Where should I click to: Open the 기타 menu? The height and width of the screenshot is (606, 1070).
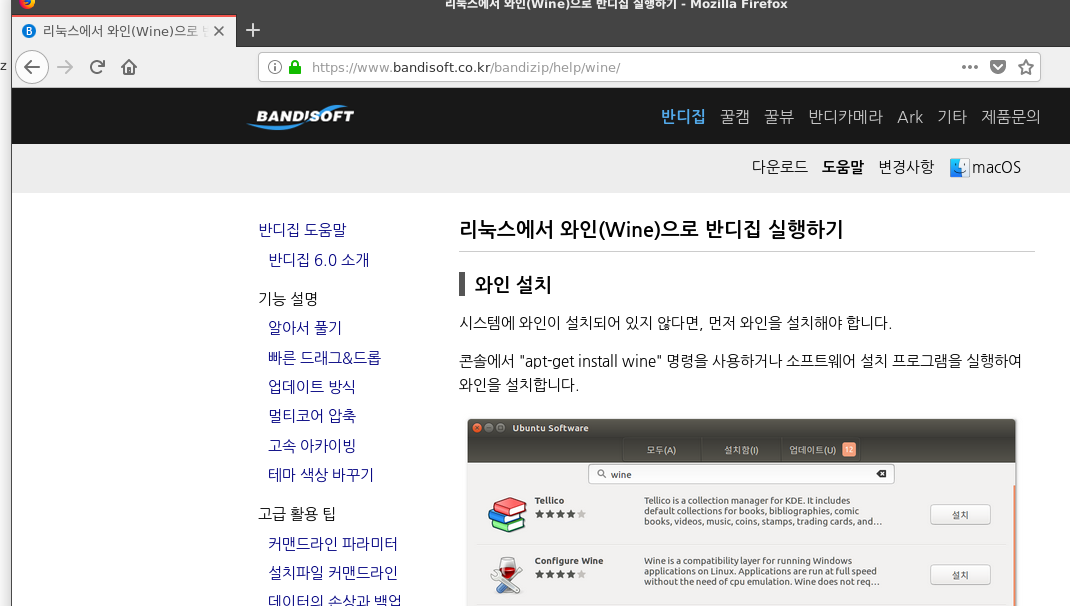point(952,117)
